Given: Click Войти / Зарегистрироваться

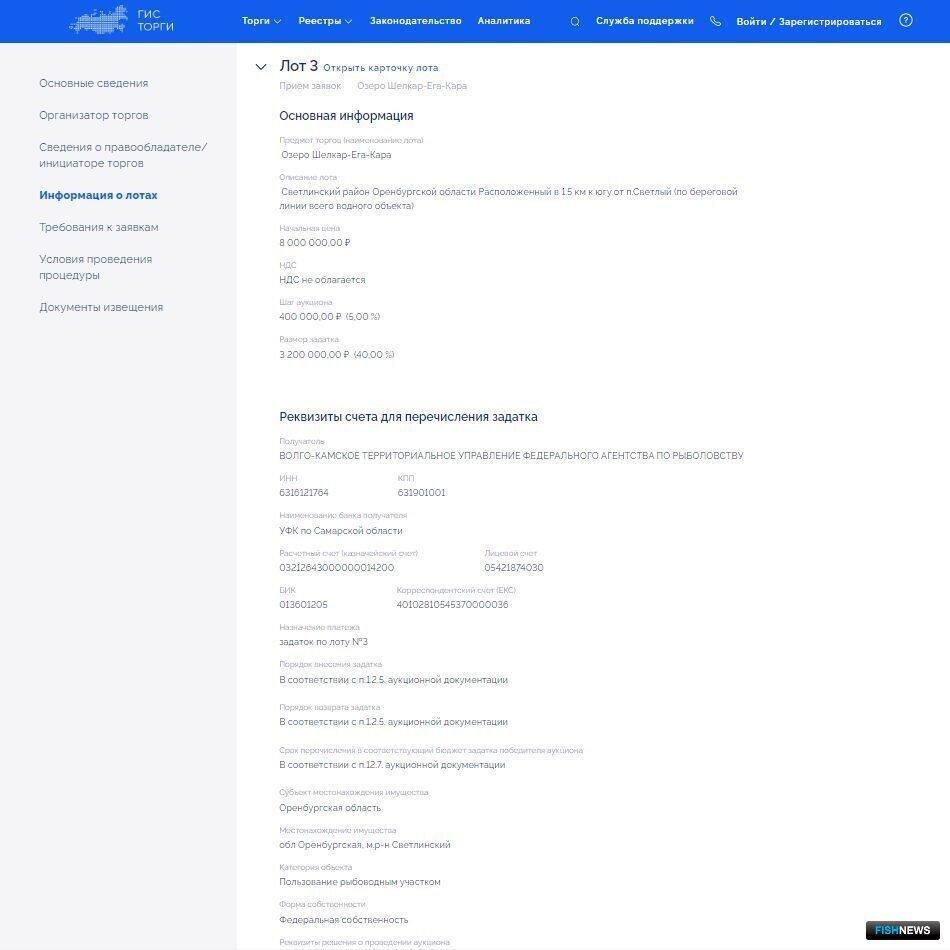Looking at the screenshot, I should point(808,21).
